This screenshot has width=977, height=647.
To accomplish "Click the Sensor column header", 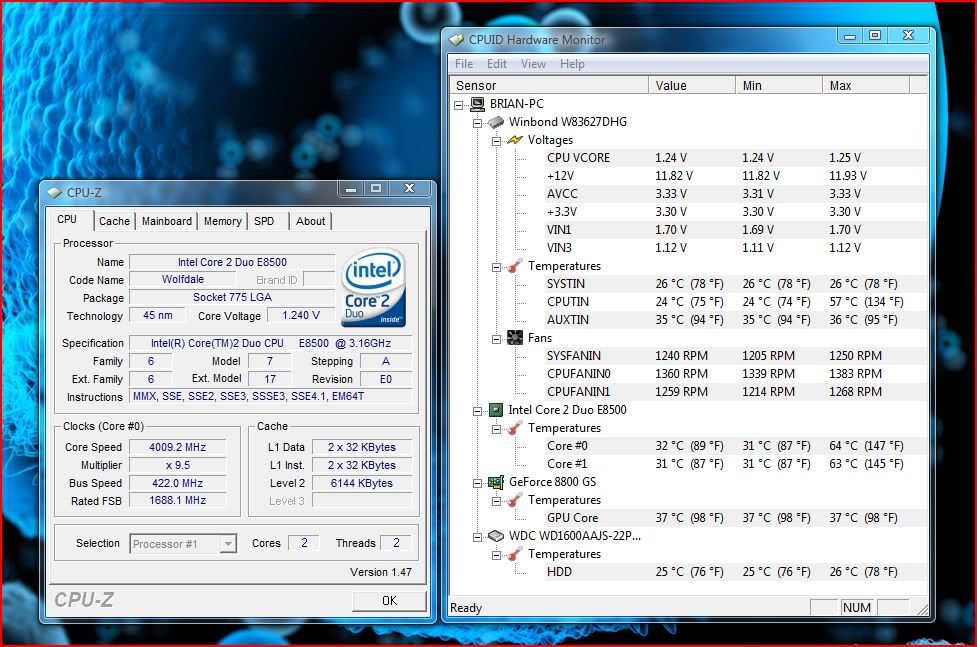I will [549, 85].
